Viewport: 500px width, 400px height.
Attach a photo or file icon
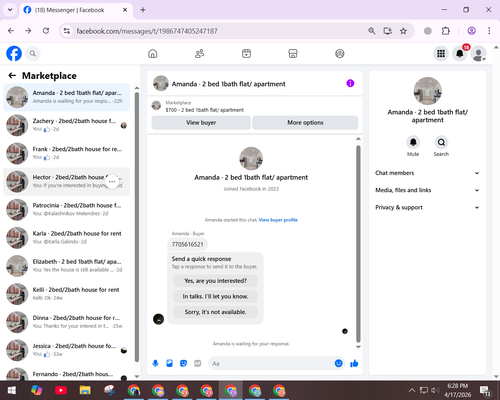169,363
